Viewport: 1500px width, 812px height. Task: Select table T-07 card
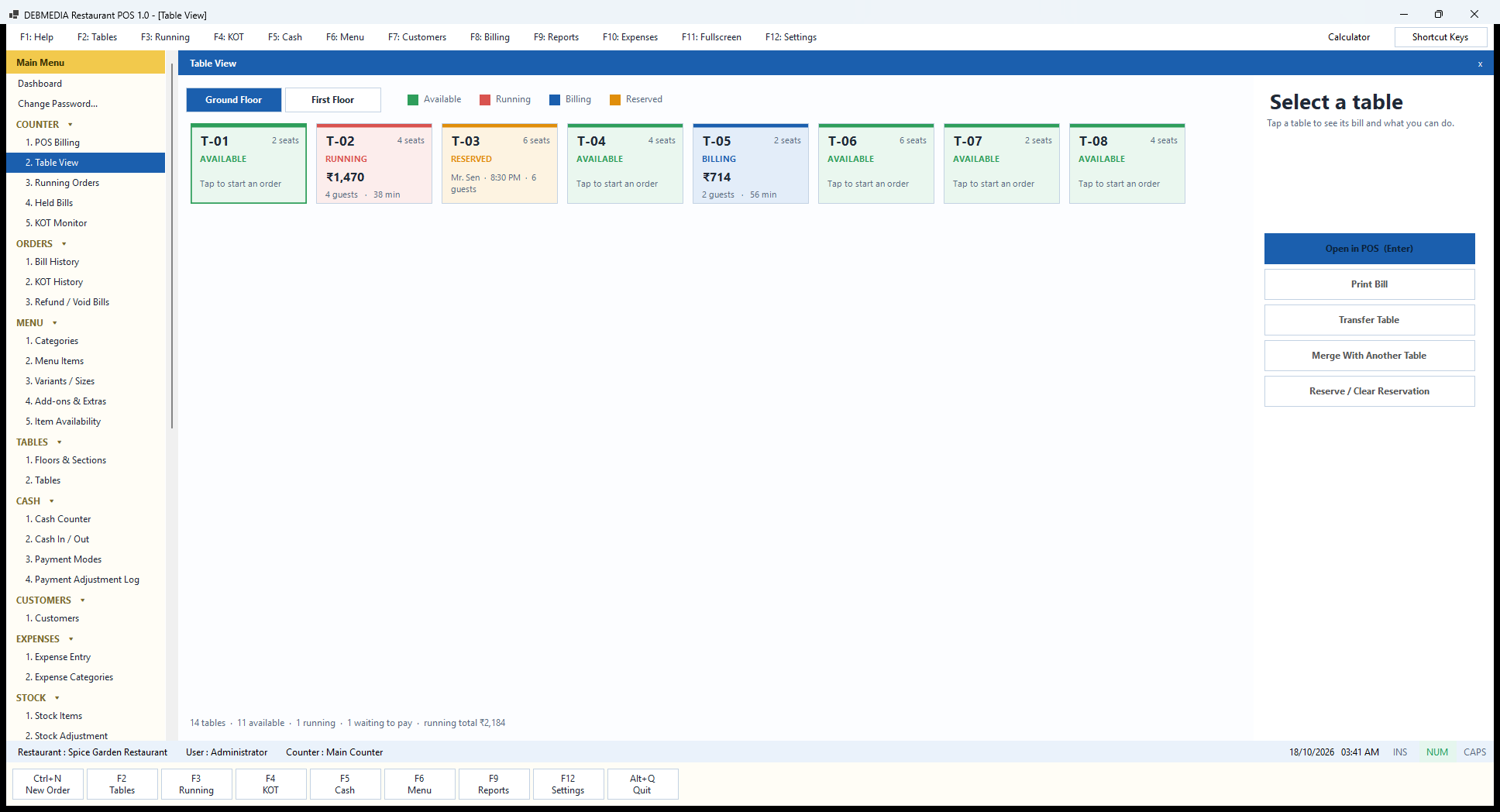point(1002,163)
